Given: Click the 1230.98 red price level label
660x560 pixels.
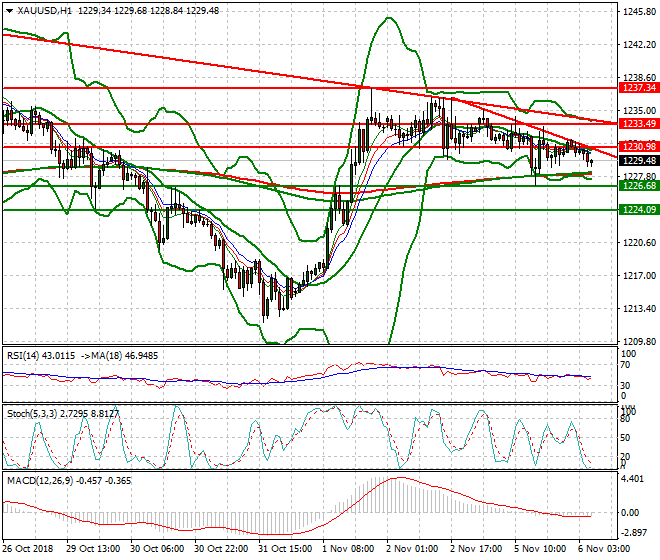Looking at the screenshot, I should (x=639, y=147).
